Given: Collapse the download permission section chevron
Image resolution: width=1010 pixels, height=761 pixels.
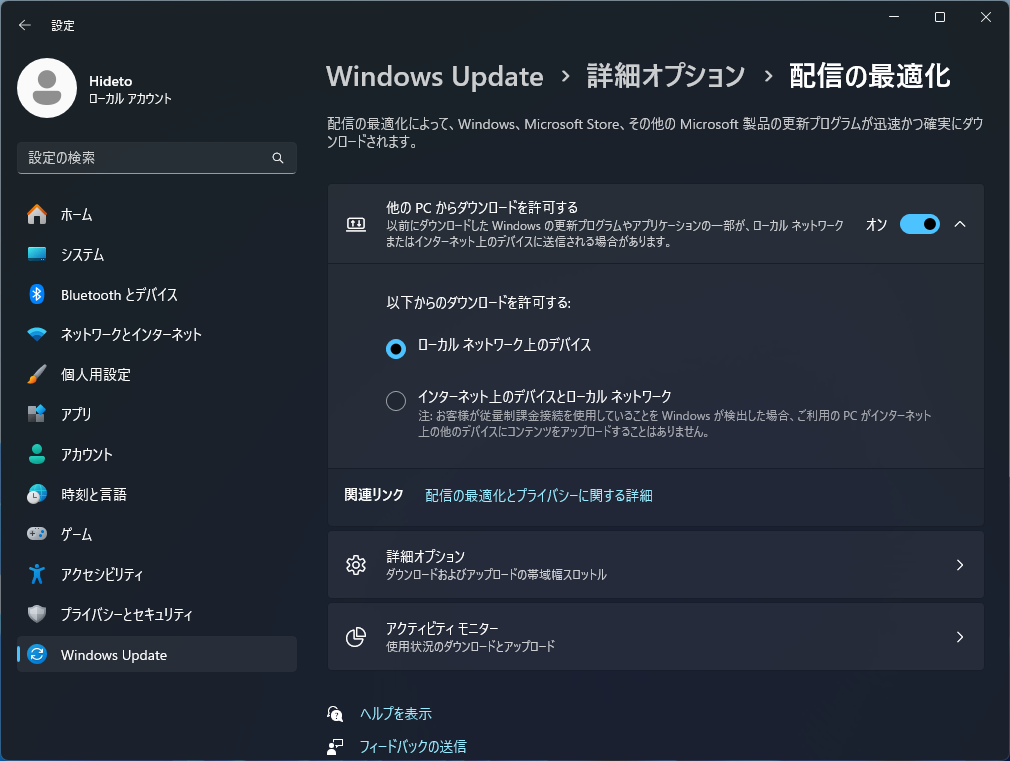Looking at the screenshot, I should (x=960, y=224).
